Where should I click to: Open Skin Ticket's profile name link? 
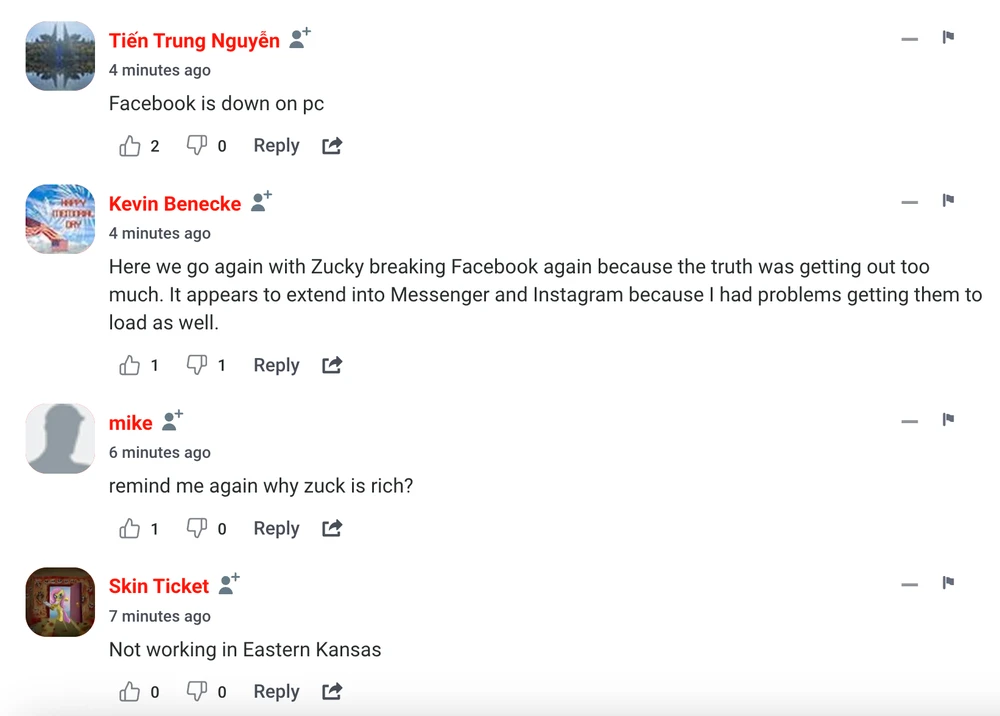159,586
